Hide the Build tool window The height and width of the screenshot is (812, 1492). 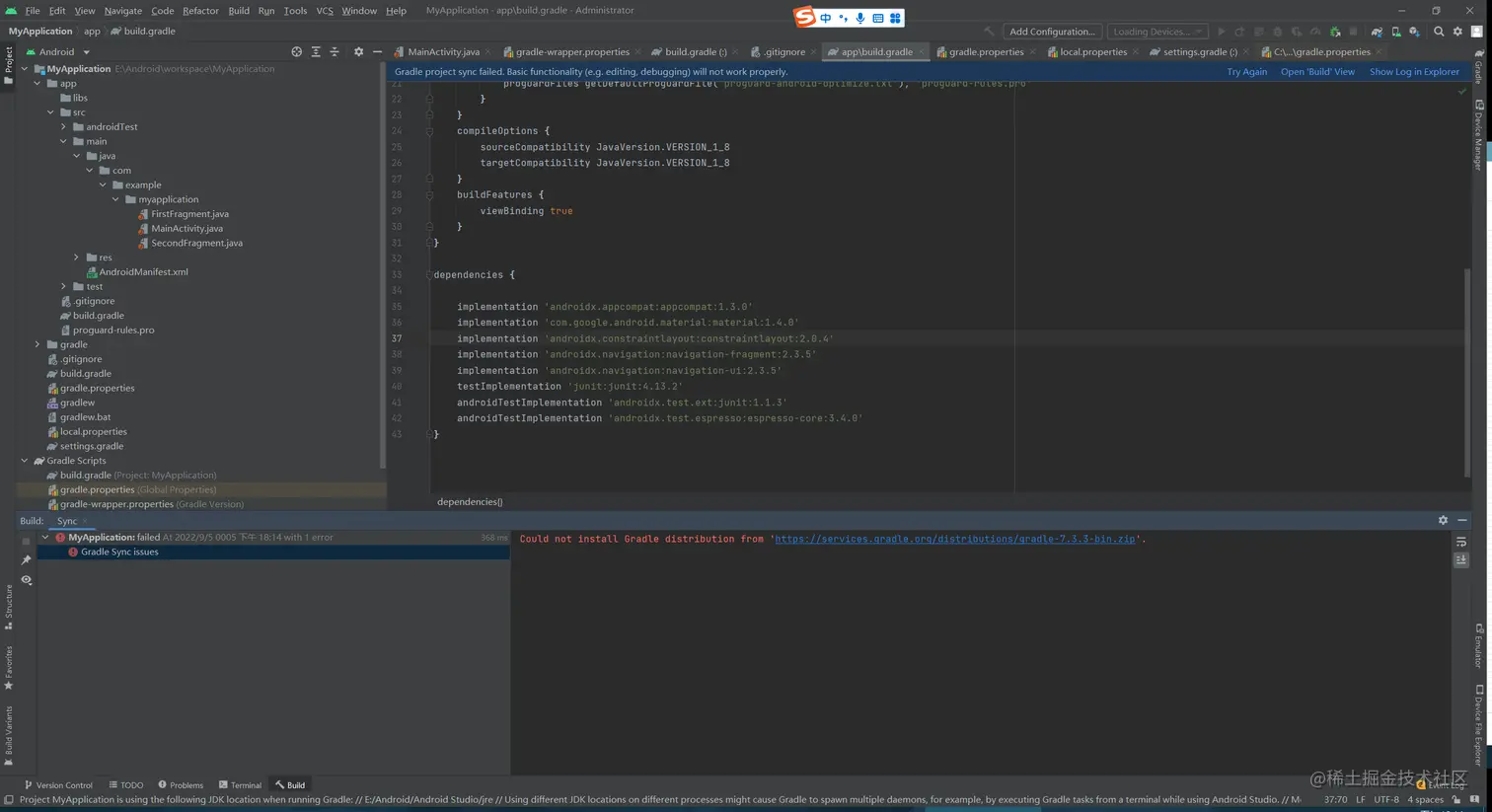point(1462,520)
